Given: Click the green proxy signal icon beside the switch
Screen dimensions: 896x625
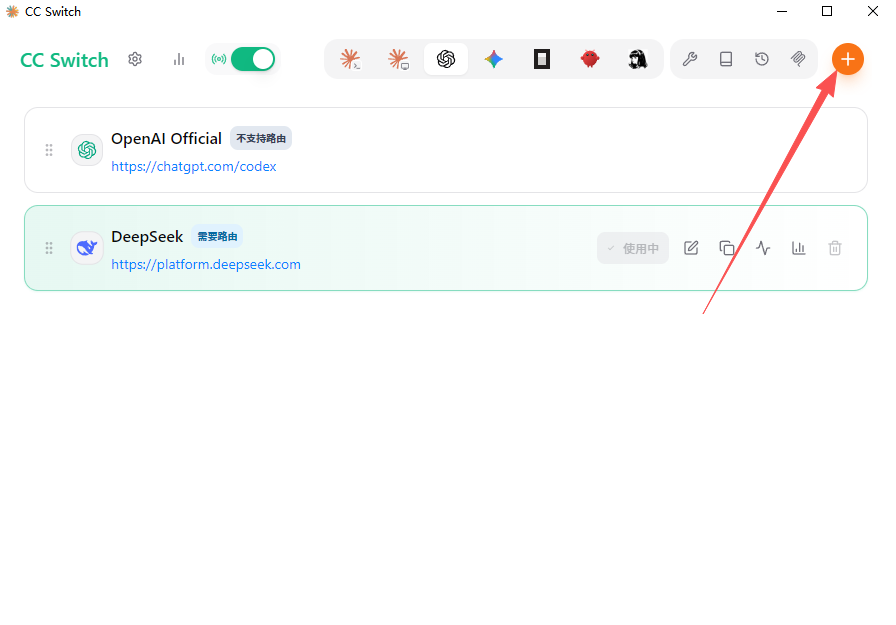Looking at the screenshot, I should (x=219, y=59).
